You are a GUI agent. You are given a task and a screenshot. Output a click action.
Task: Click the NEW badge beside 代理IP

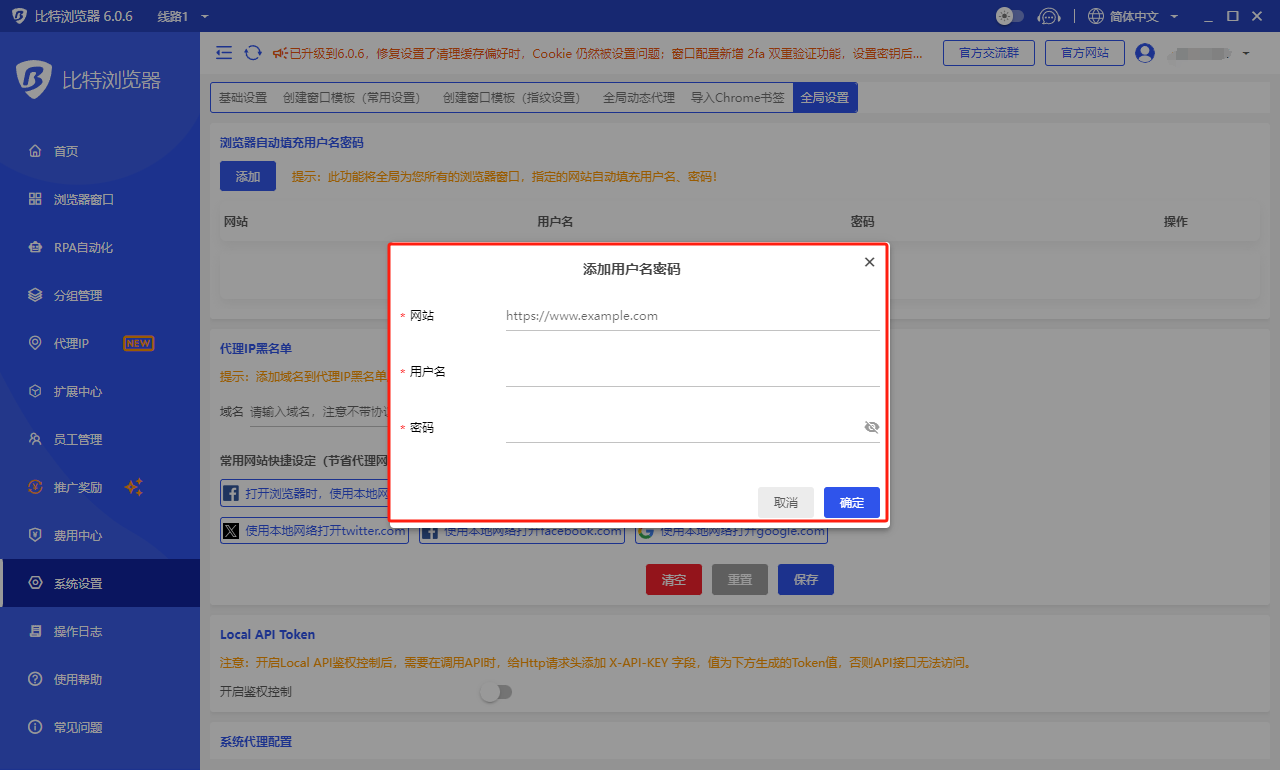tap(138, 343)
